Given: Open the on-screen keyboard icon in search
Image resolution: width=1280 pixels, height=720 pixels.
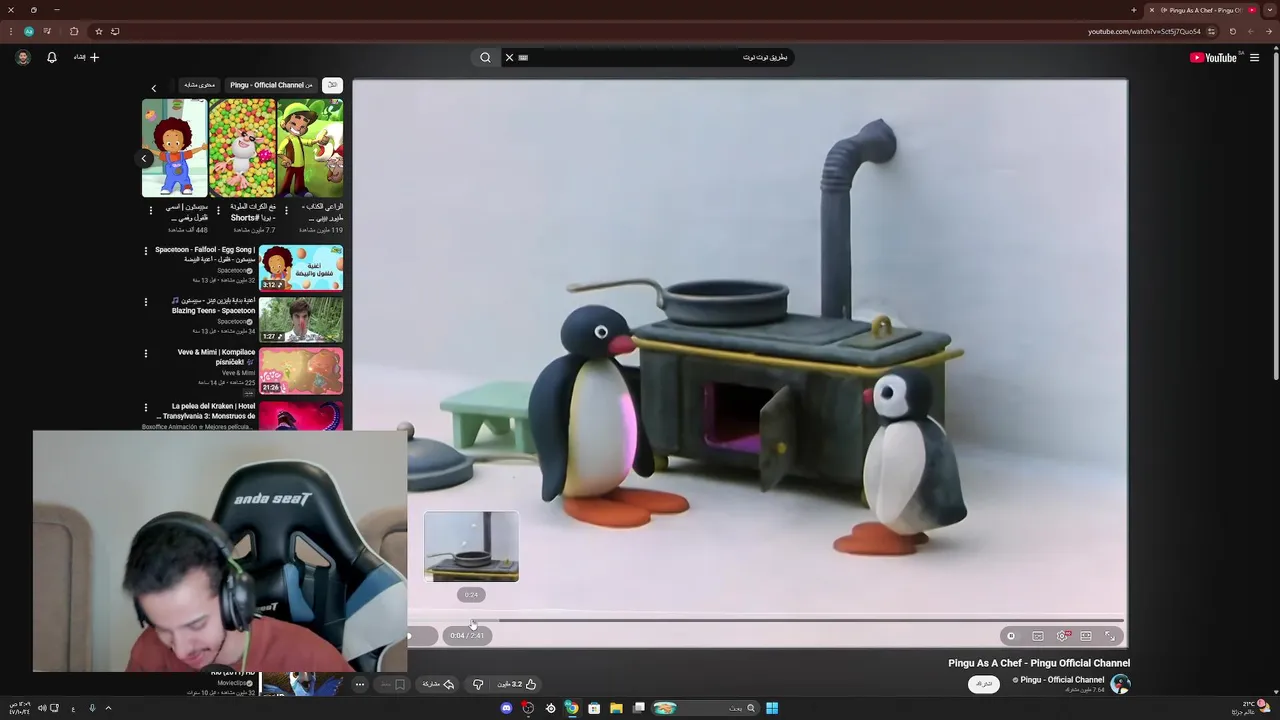Looking at the screenshot, I should click(523, 58).
